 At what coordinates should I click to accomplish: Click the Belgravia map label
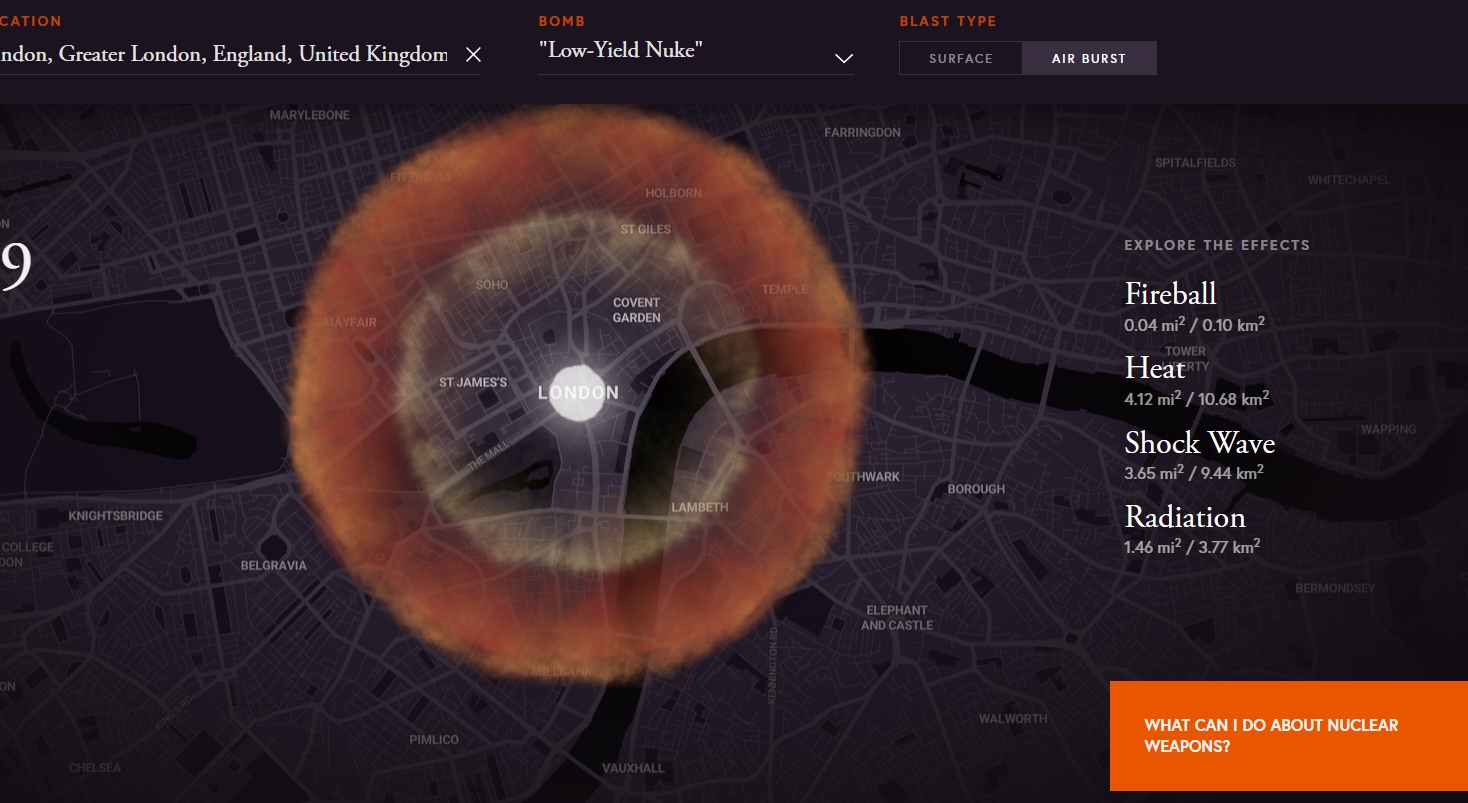pos(274,566)
